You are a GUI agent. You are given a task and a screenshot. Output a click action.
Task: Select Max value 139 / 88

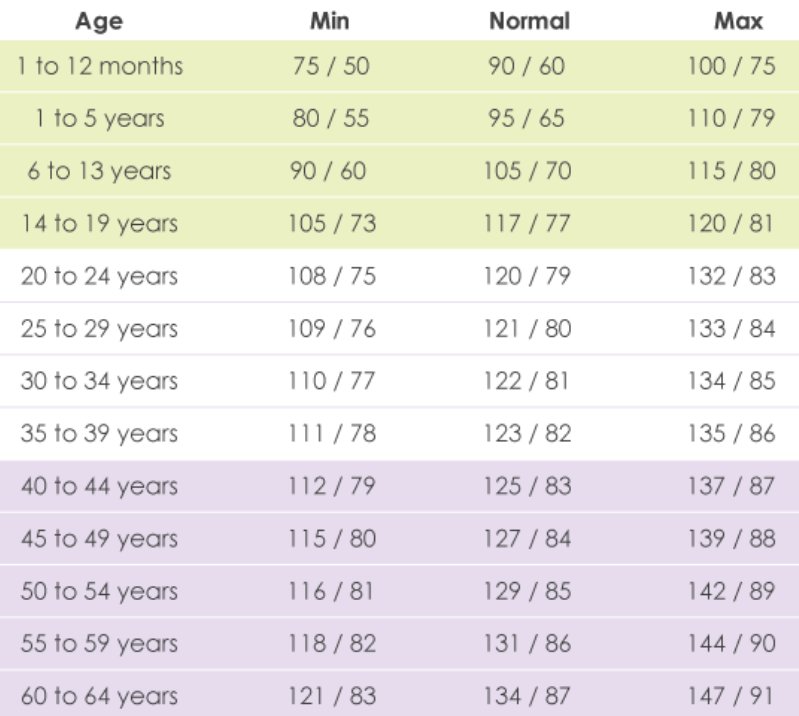pyautogui.click(x=731, y=539)
